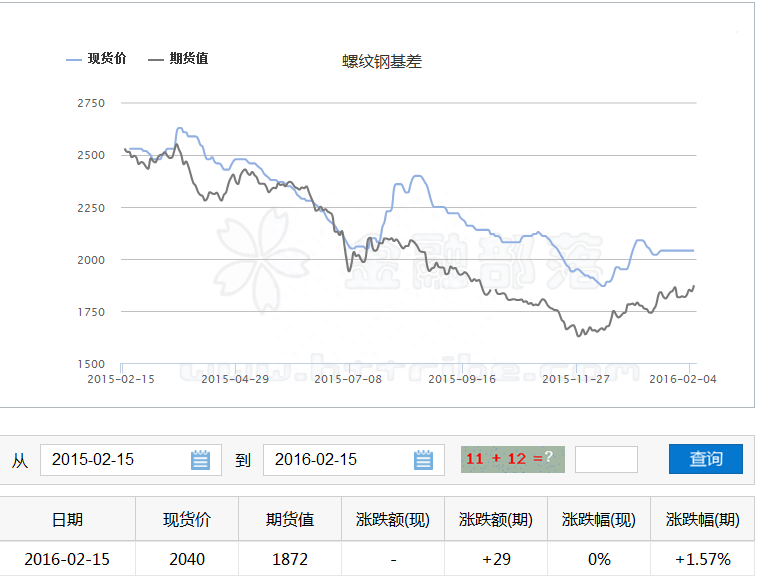The width and height of the screenshot is (768, 576).
Task: Click the 涨跌额(期) column header
Action: click(496, 519)
